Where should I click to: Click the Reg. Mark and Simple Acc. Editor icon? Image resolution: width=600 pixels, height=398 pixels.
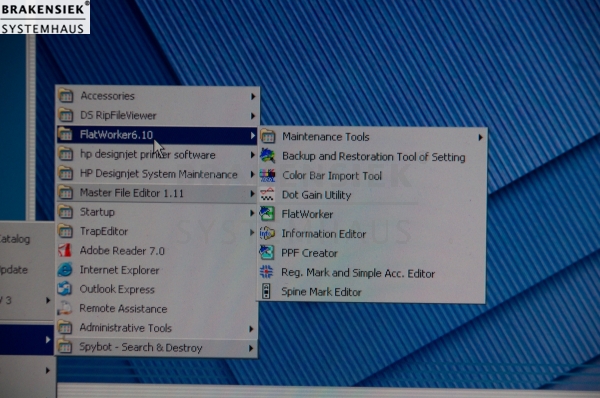click(x=266, y=272)
